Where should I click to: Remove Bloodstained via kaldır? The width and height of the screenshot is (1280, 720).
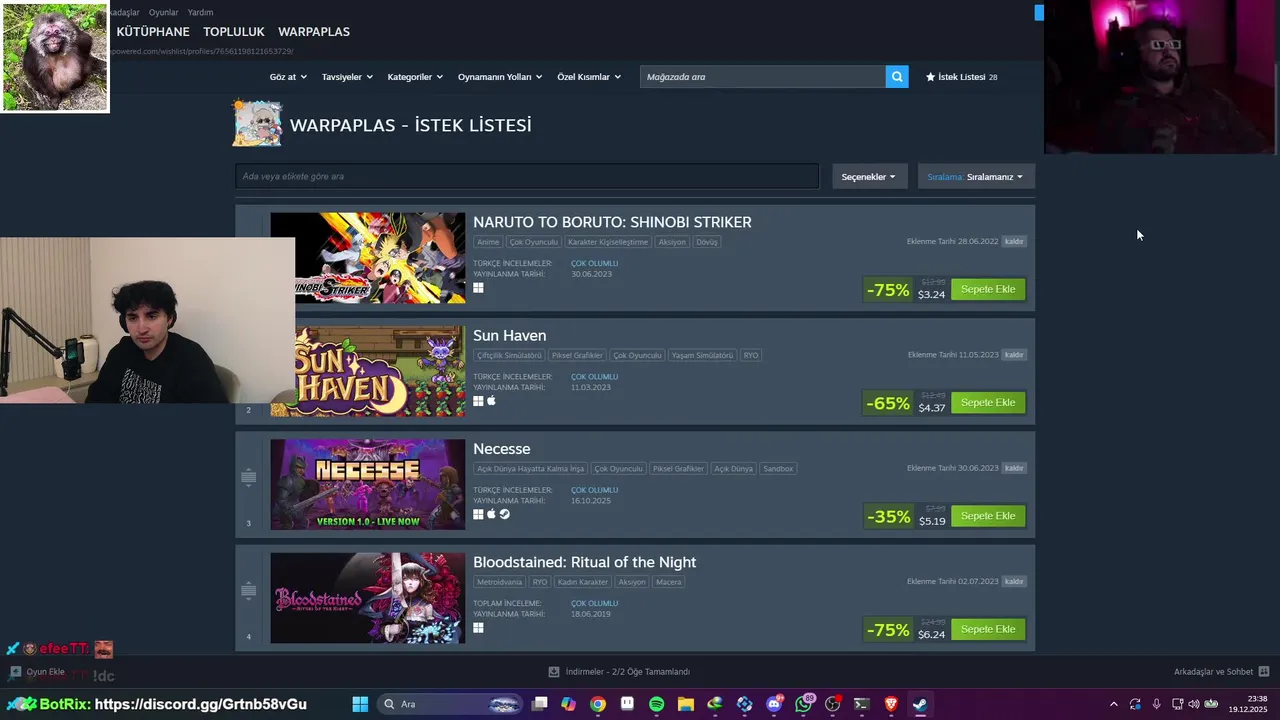click(1014, 581)
